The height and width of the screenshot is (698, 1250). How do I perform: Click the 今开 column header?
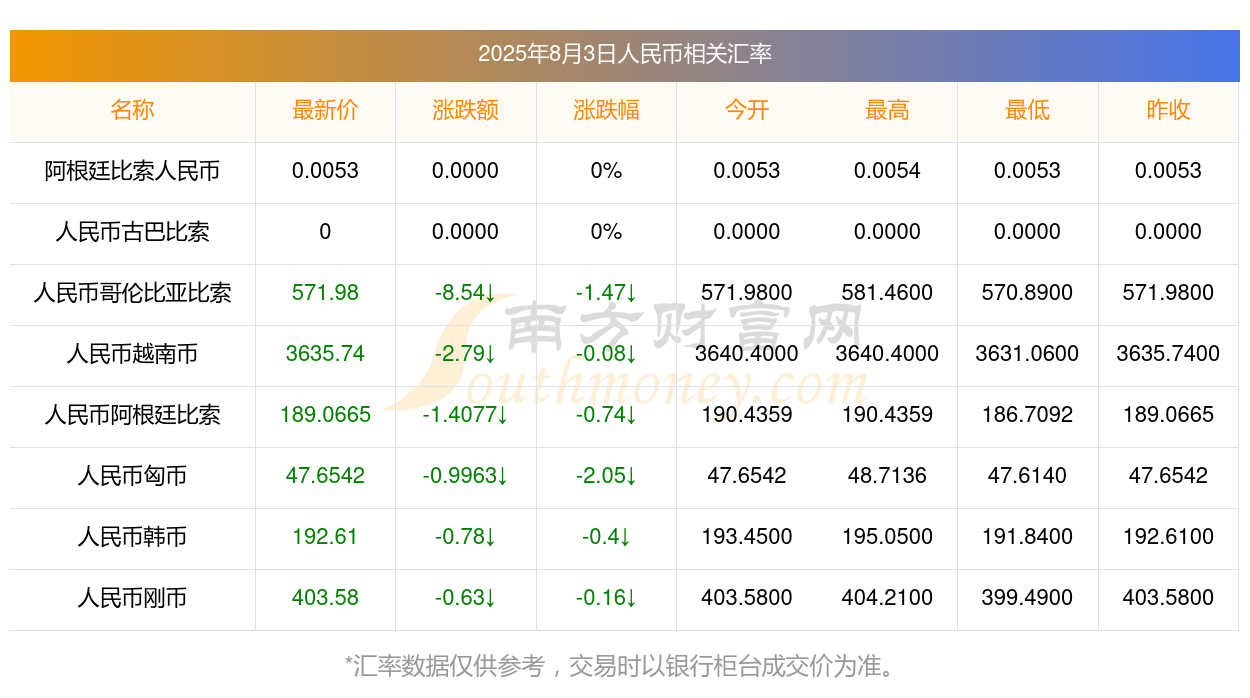tap(747, 110)
